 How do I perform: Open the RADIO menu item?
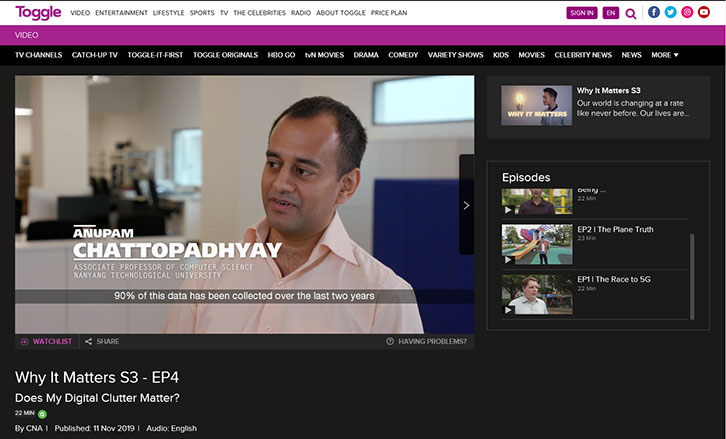click(301, 13)
